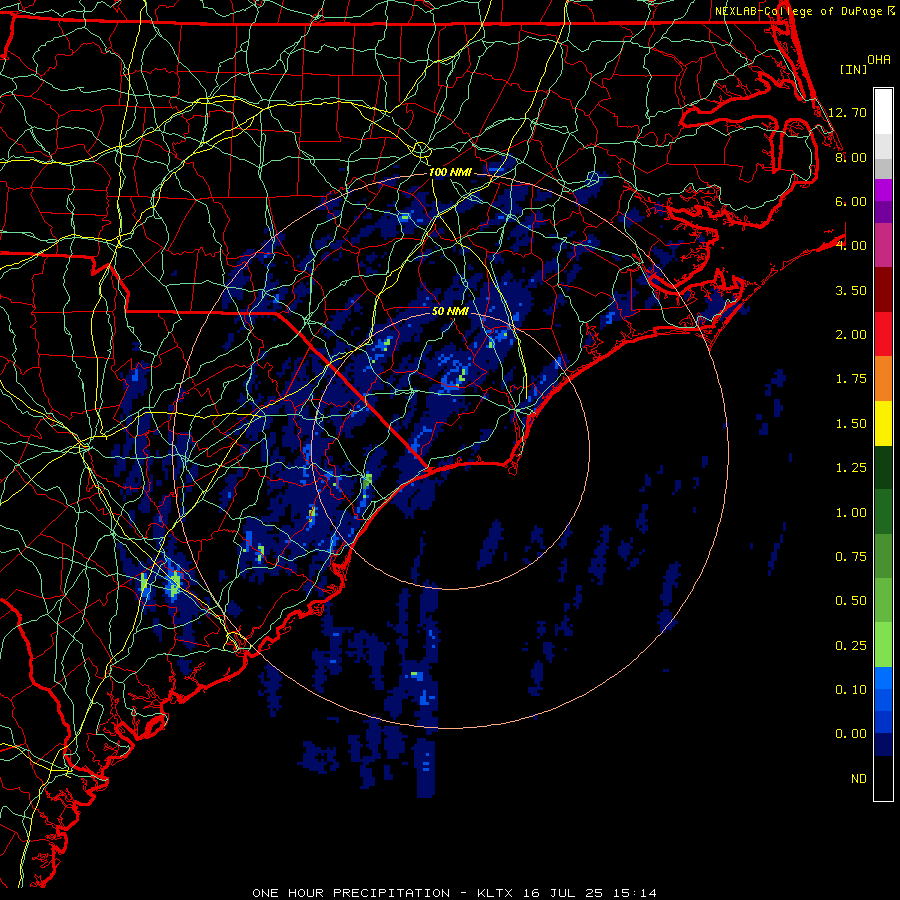900x900 pixels.
Task: Pick the dark red swatch near 3.50
Action: point(883,290)
